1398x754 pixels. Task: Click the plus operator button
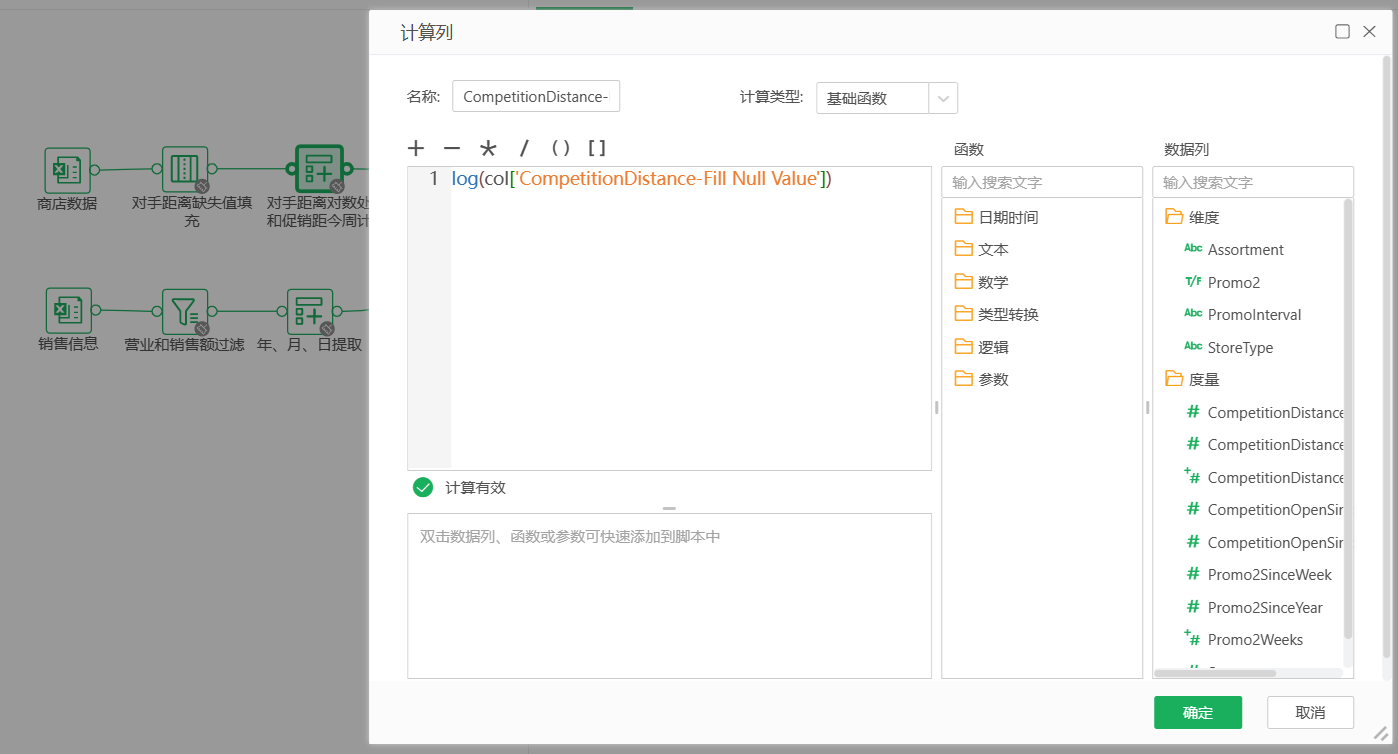point(416,149)
